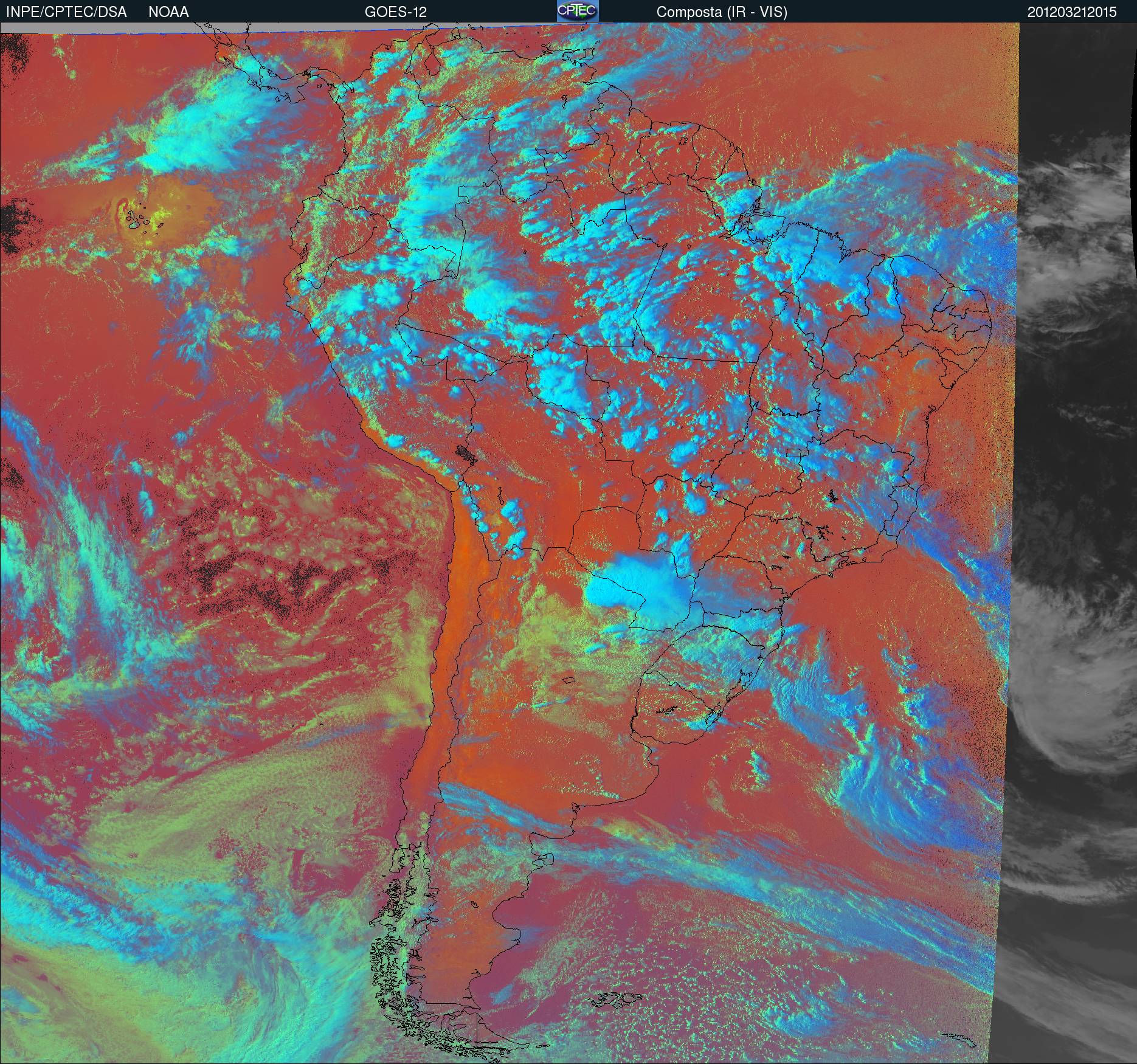Click the Composta (IR - VIS) title

pos(722,12)
